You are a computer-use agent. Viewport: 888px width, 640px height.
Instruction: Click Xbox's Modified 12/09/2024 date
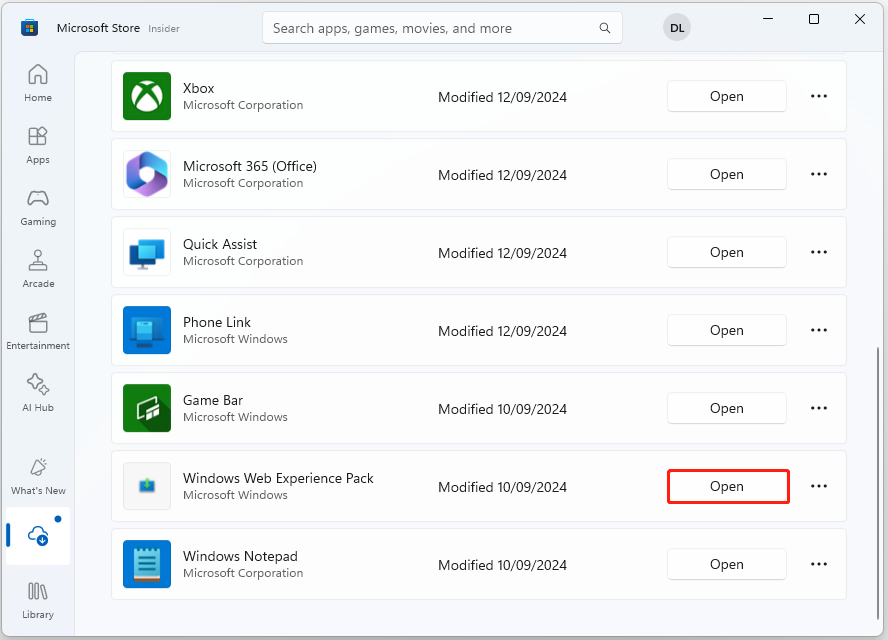point(502,97)
